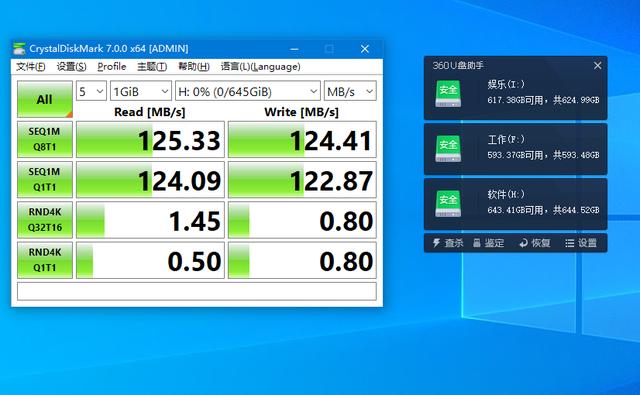Run the SEQ1M Q8T1 test

45,139
